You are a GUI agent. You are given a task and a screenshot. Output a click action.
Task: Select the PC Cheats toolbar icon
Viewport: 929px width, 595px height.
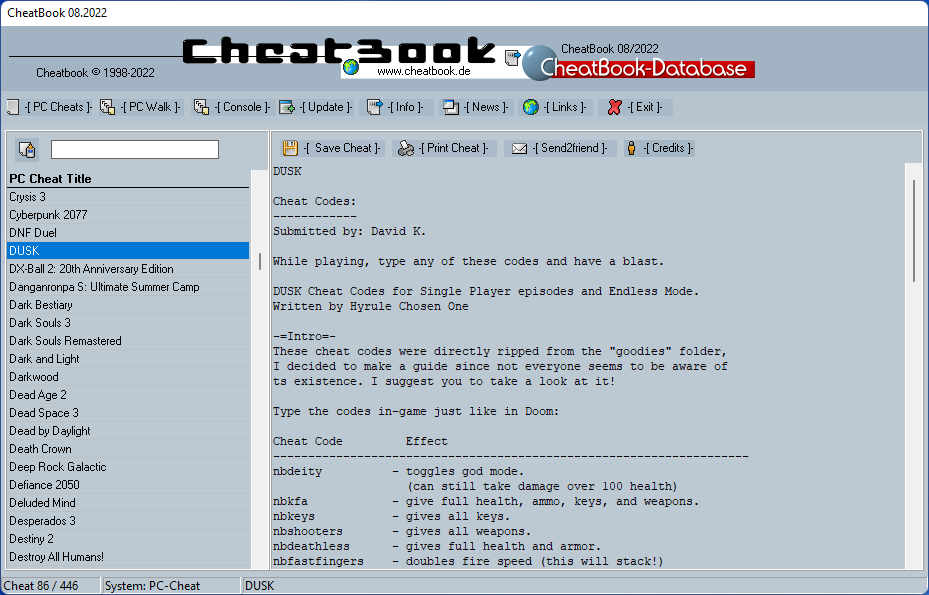[13, 107]
